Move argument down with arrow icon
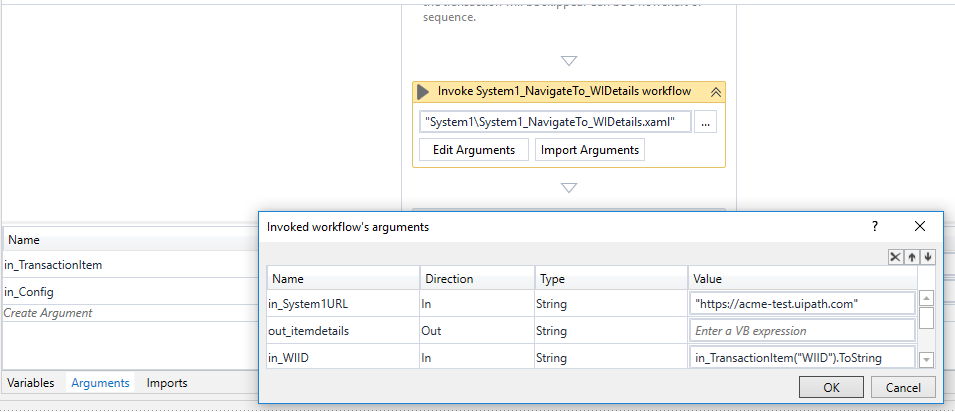The image size is (955, 412). [928, 257]
